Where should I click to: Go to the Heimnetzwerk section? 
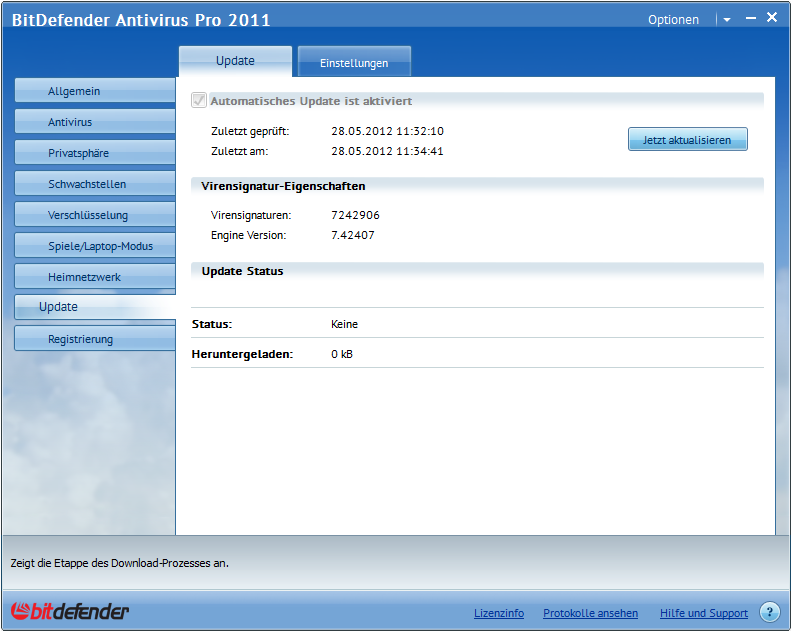point(95,277)
